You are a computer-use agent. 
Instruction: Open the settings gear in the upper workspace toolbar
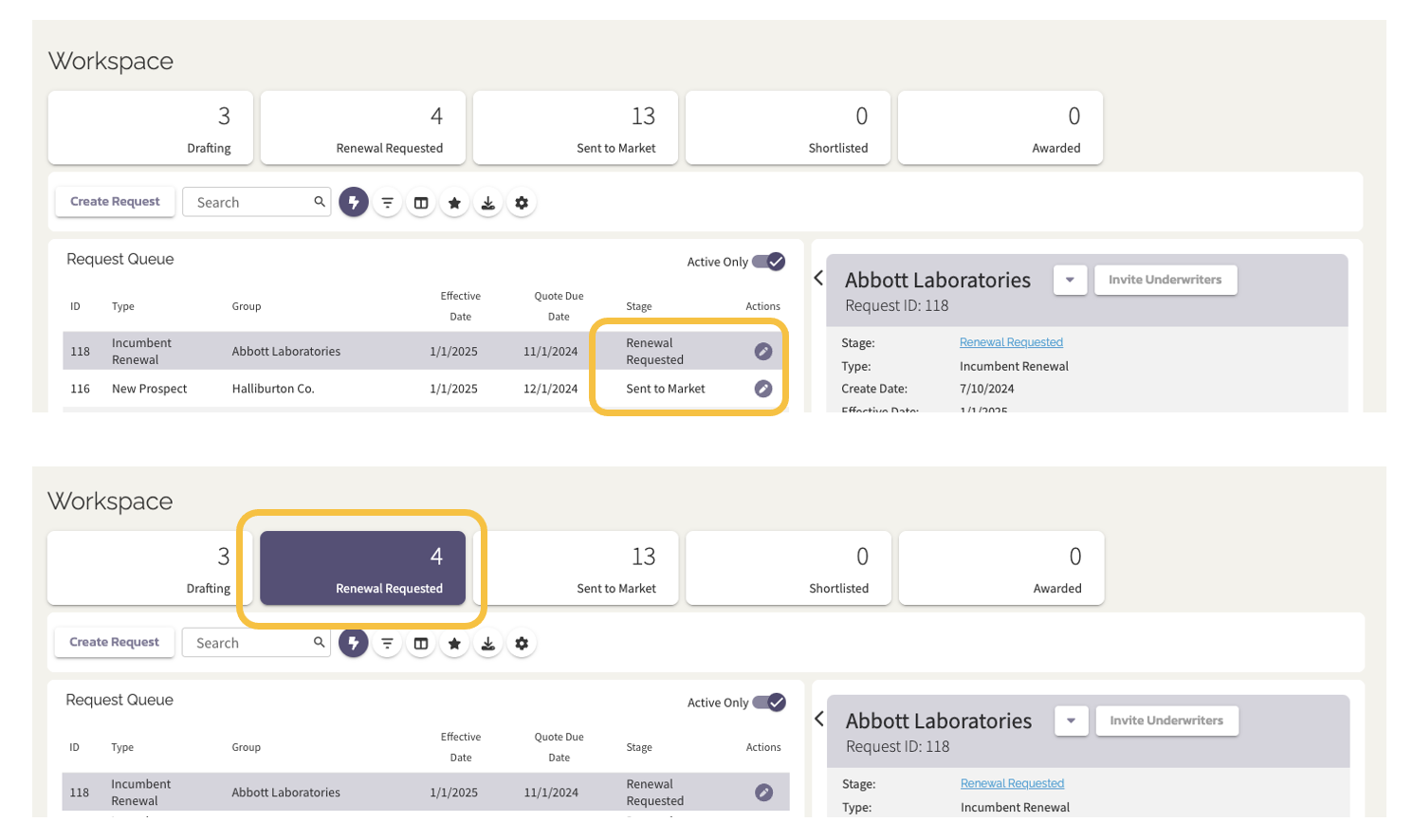pos(522,203)
